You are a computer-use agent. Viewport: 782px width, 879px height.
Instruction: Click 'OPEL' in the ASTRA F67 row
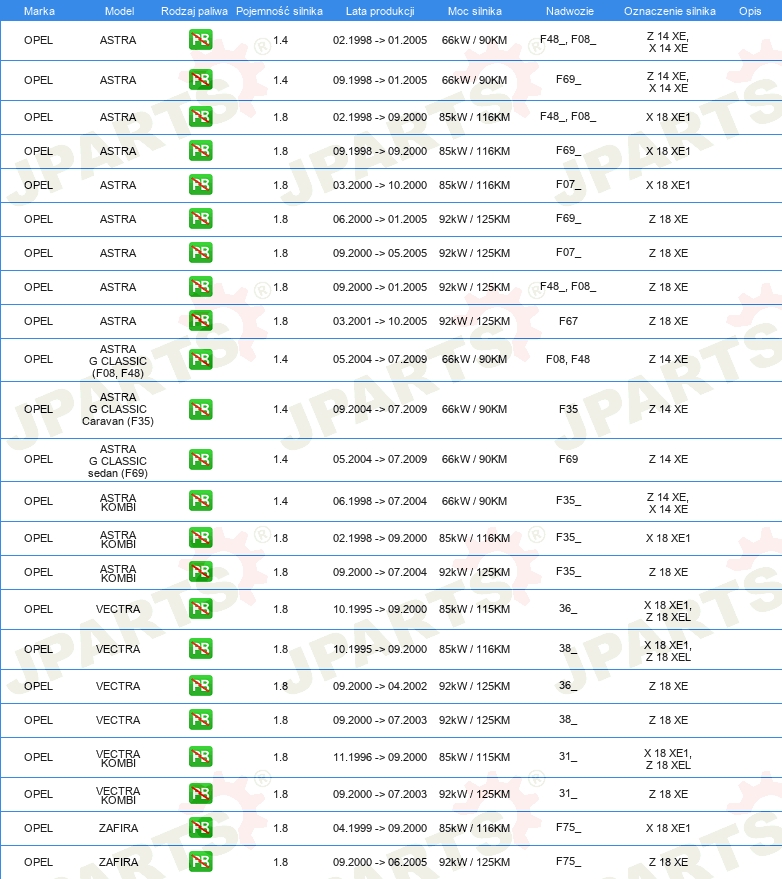click(38, 321)
